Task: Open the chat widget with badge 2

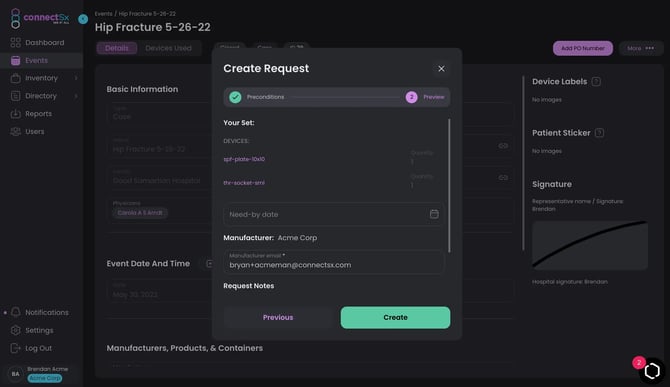Action: point(652,370)
